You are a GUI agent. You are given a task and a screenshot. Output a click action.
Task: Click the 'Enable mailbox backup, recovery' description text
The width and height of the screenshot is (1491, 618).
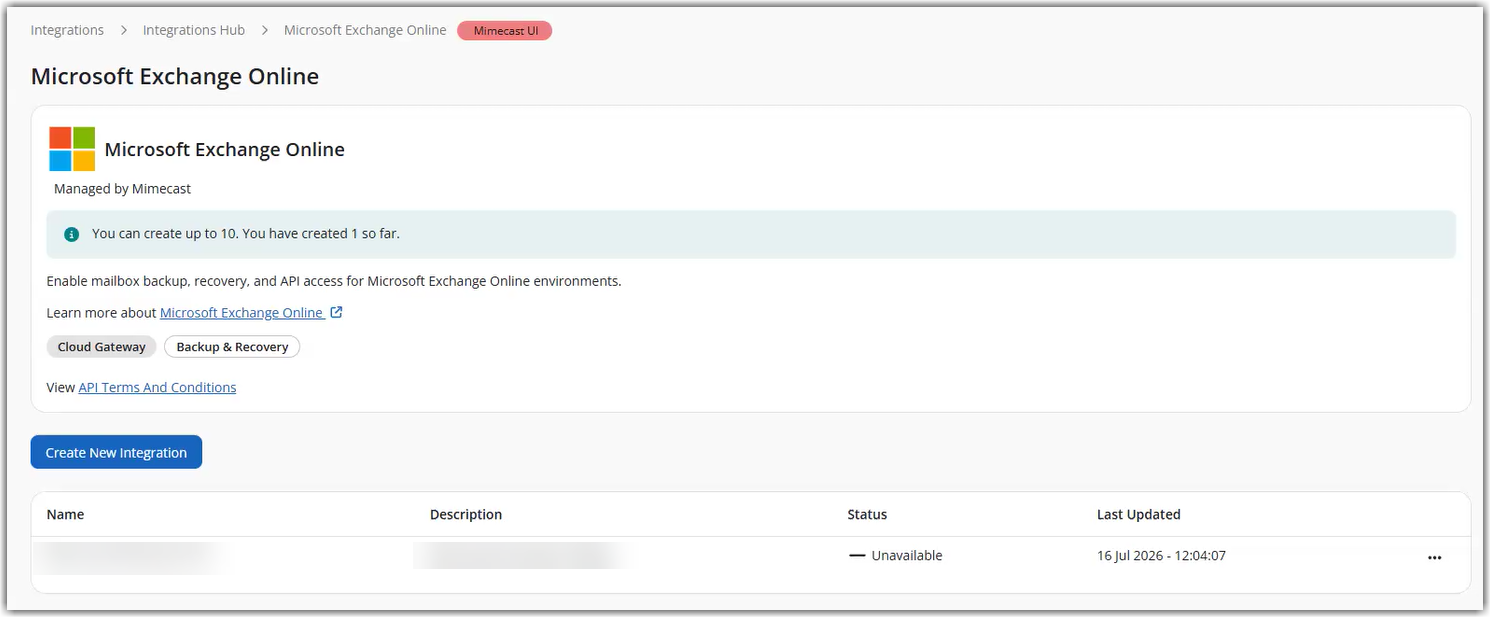pos(334,281)
